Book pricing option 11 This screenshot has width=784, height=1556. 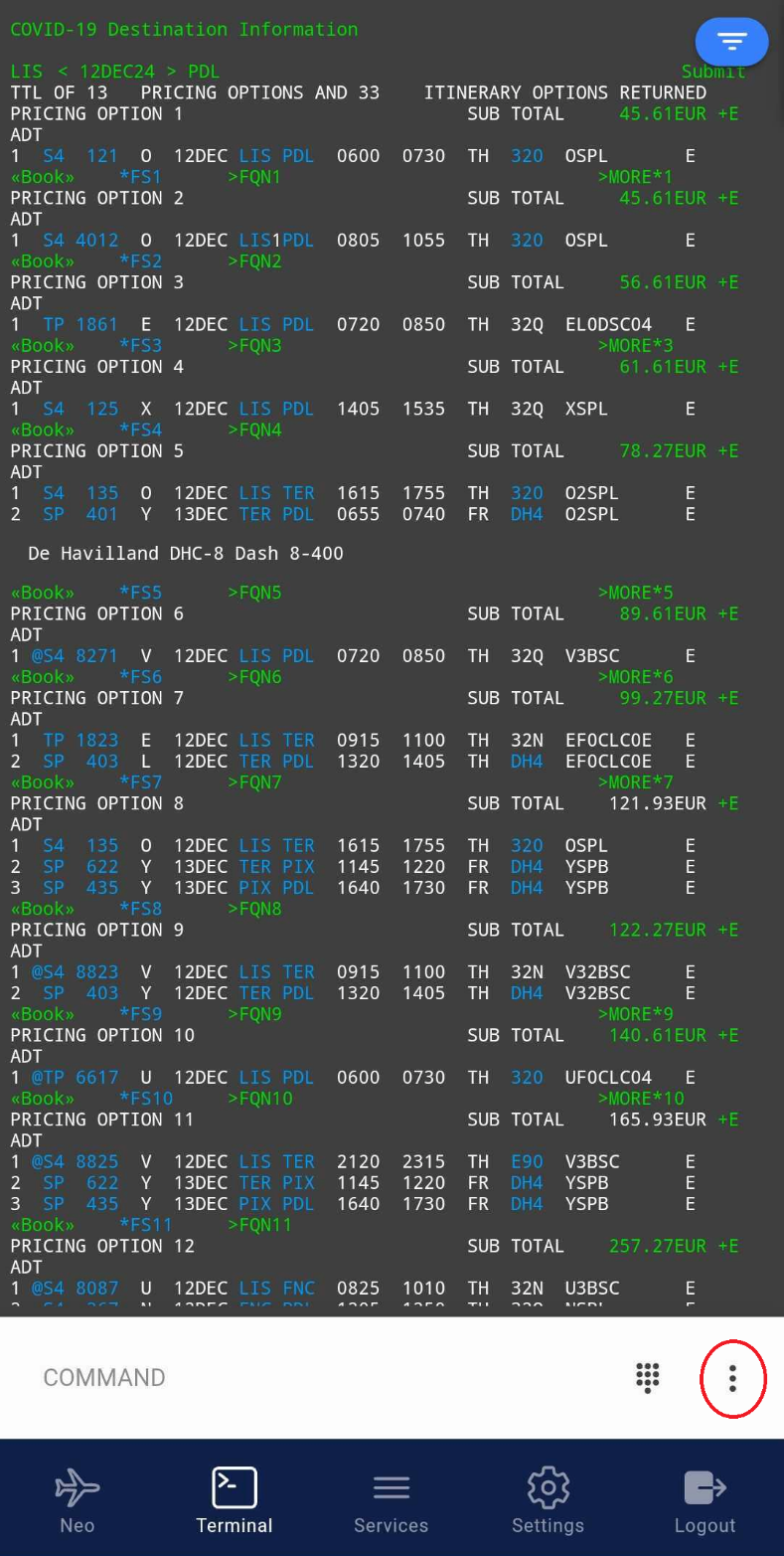(42, 1225)
